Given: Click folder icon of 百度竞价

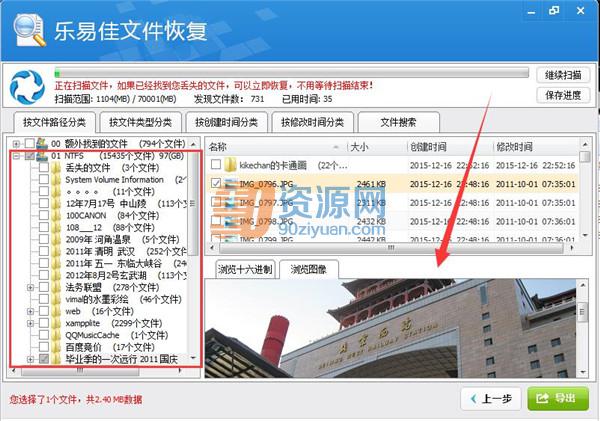Looking at the screenshot, I should point(56,347).
